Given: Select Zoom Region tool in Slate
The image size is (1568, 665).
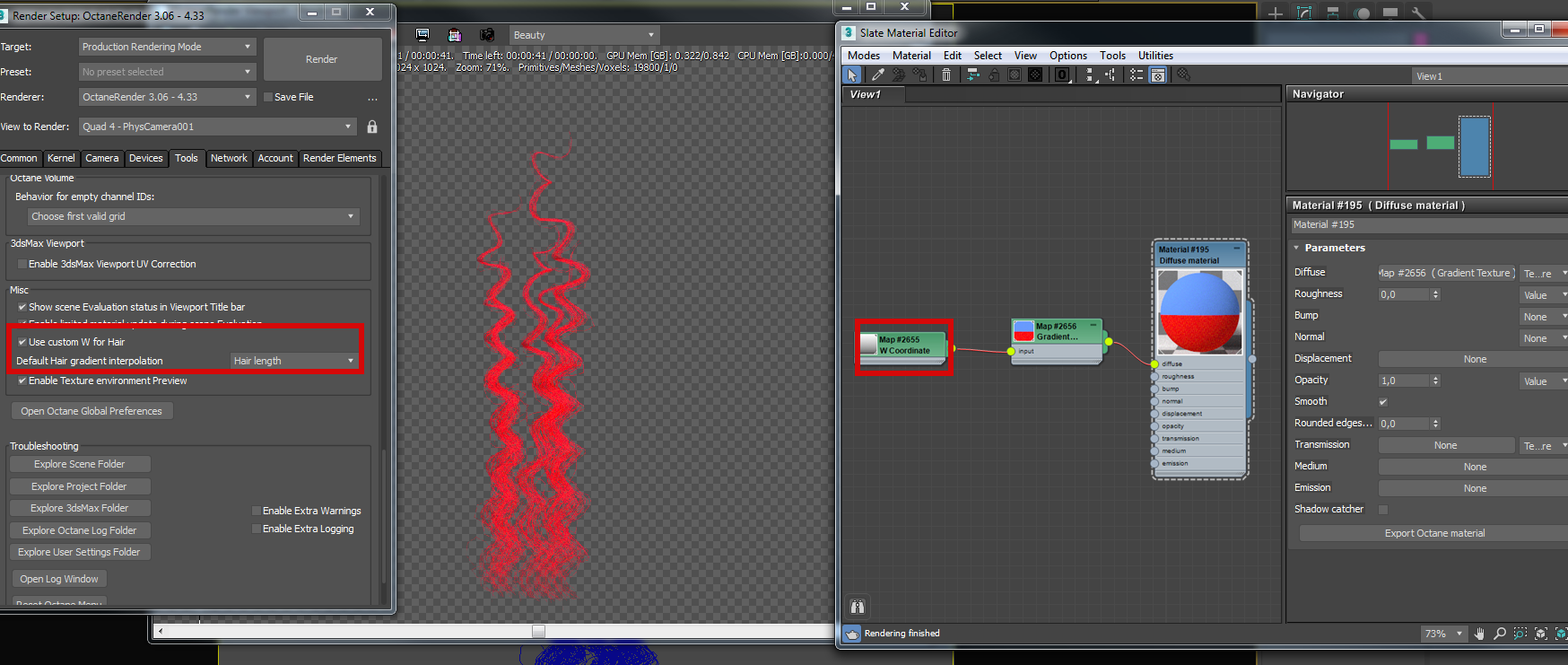Looking at the screenshot, I should click(x=1520, y=634).
